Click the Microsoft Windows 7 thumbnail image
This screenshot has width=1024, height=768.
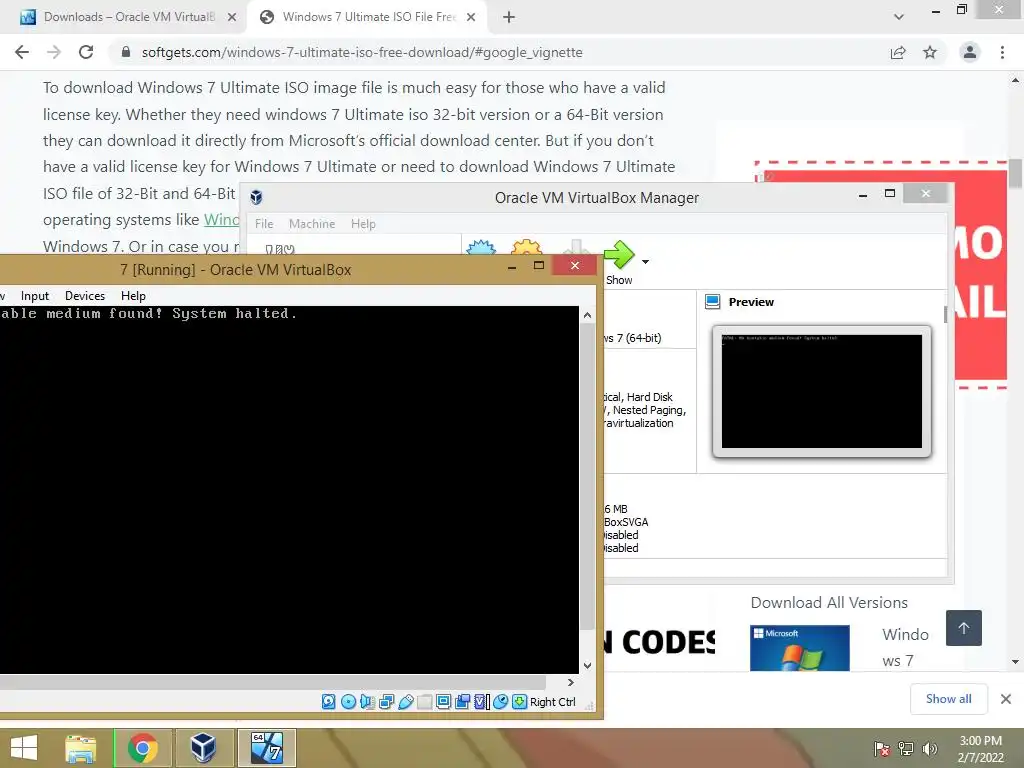click(x=799, y=648)
